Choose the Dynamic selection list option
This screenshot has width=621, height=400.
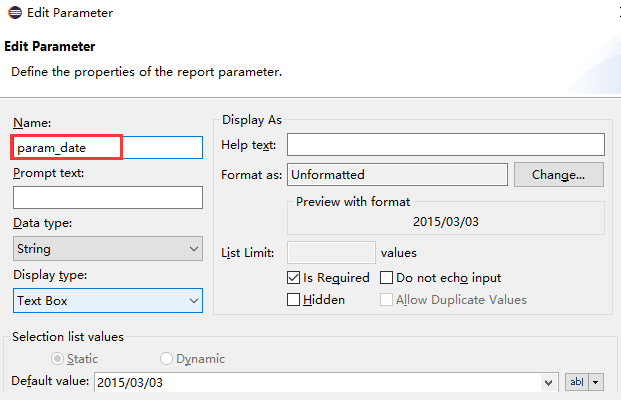[x=167, y=358]
